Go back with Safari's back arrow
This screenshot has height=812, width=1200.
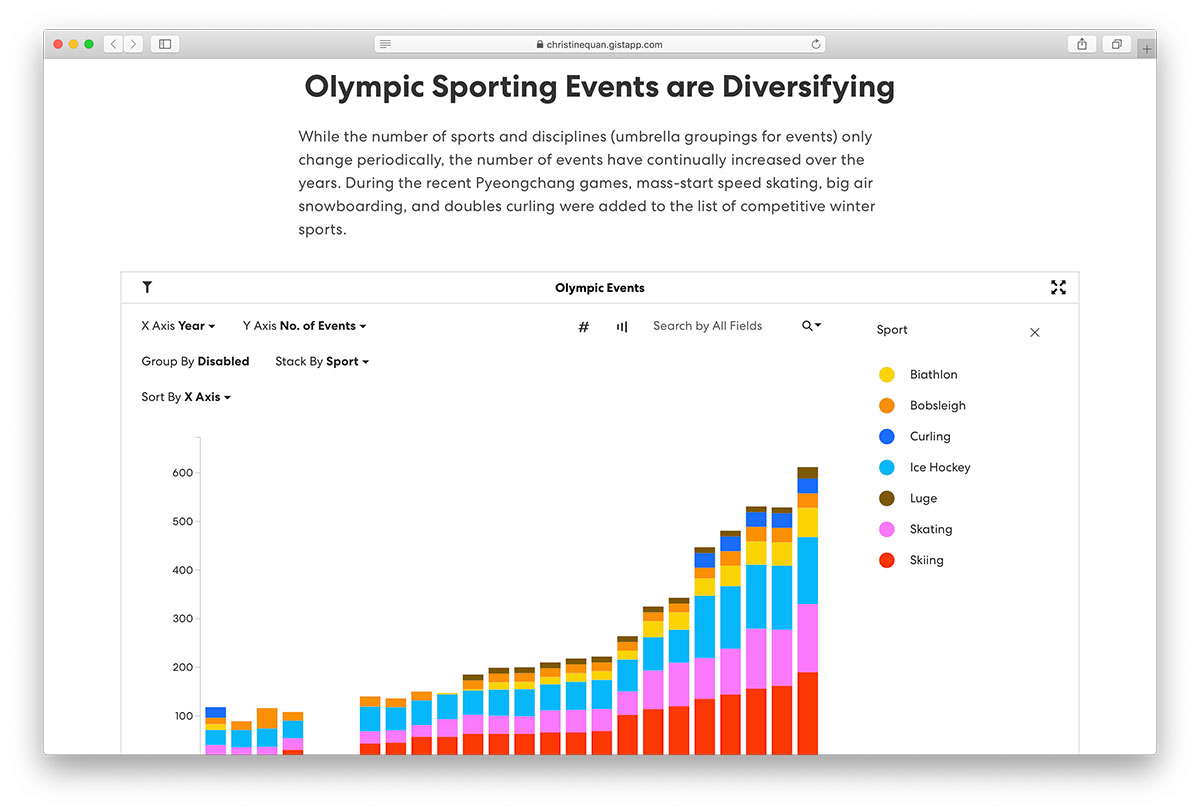[x=113, y=44]
